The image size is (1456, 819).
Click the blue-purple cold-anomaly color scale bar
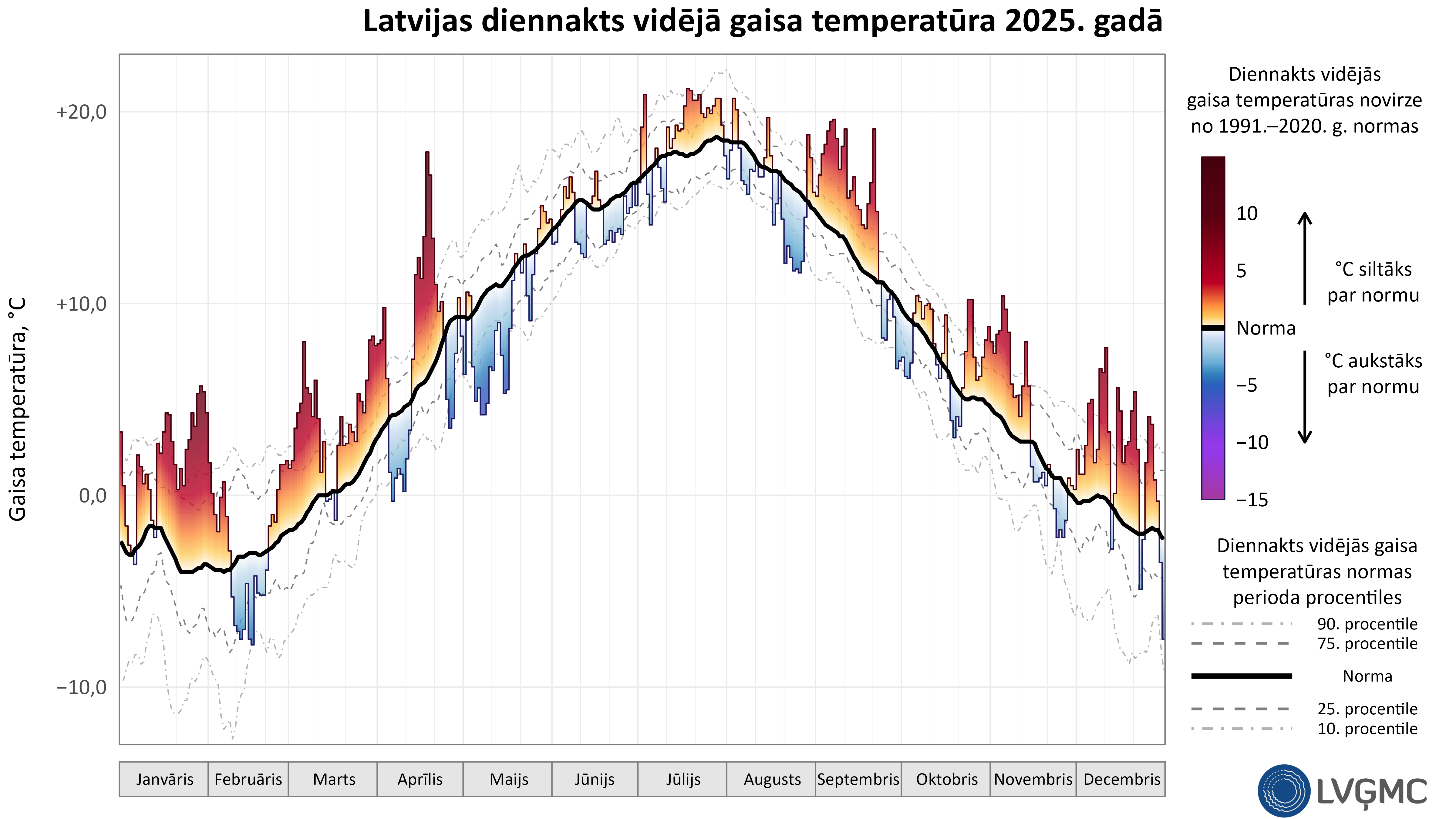pyautogui.click(x=1213, y=414)
